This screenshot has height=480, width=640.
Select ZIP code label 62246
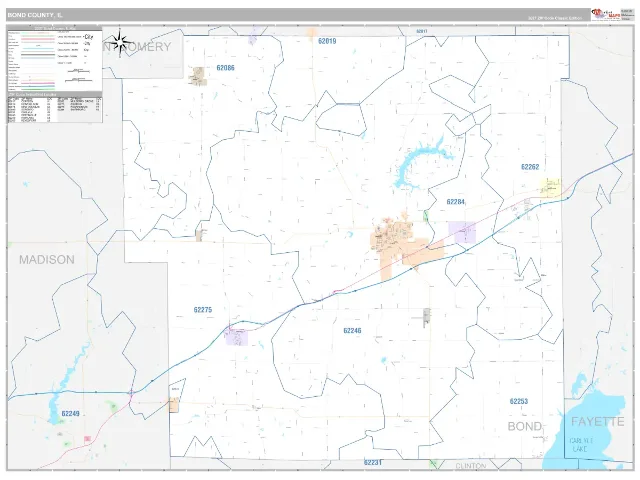(x=352, y=331)
